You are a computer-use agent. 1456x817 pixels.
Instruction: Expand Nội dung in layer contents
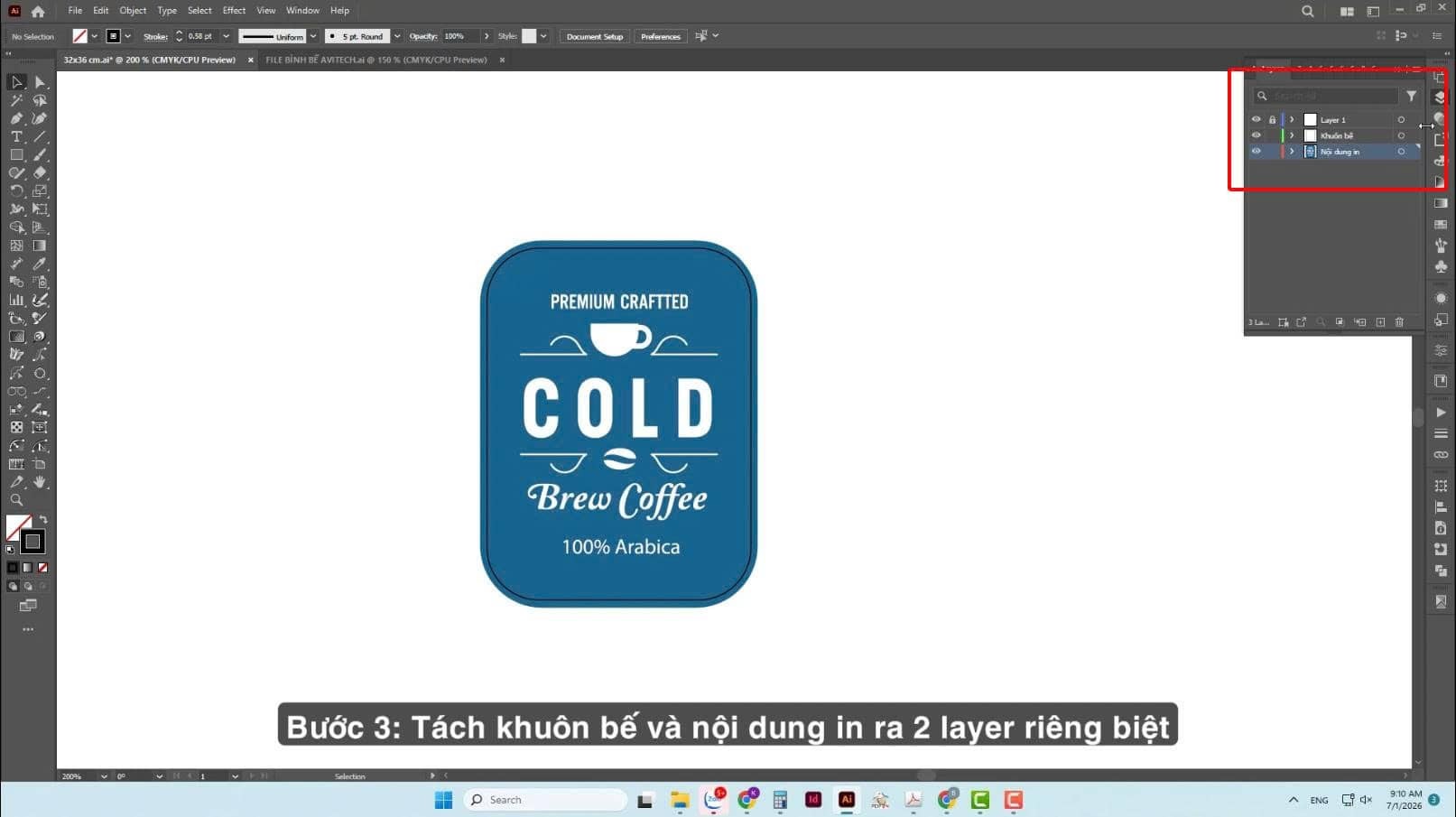1292,152
